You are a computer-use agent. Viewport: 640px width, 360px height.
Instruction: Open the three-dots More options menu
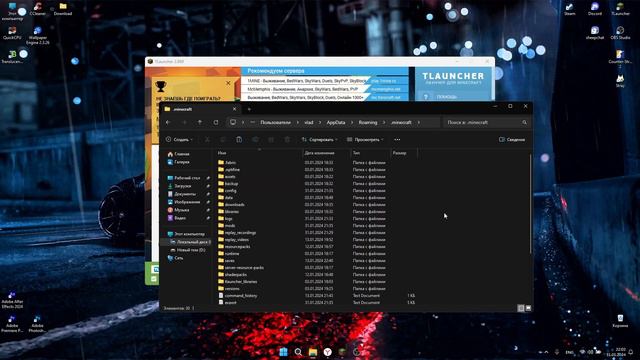(x=397, y=140)
